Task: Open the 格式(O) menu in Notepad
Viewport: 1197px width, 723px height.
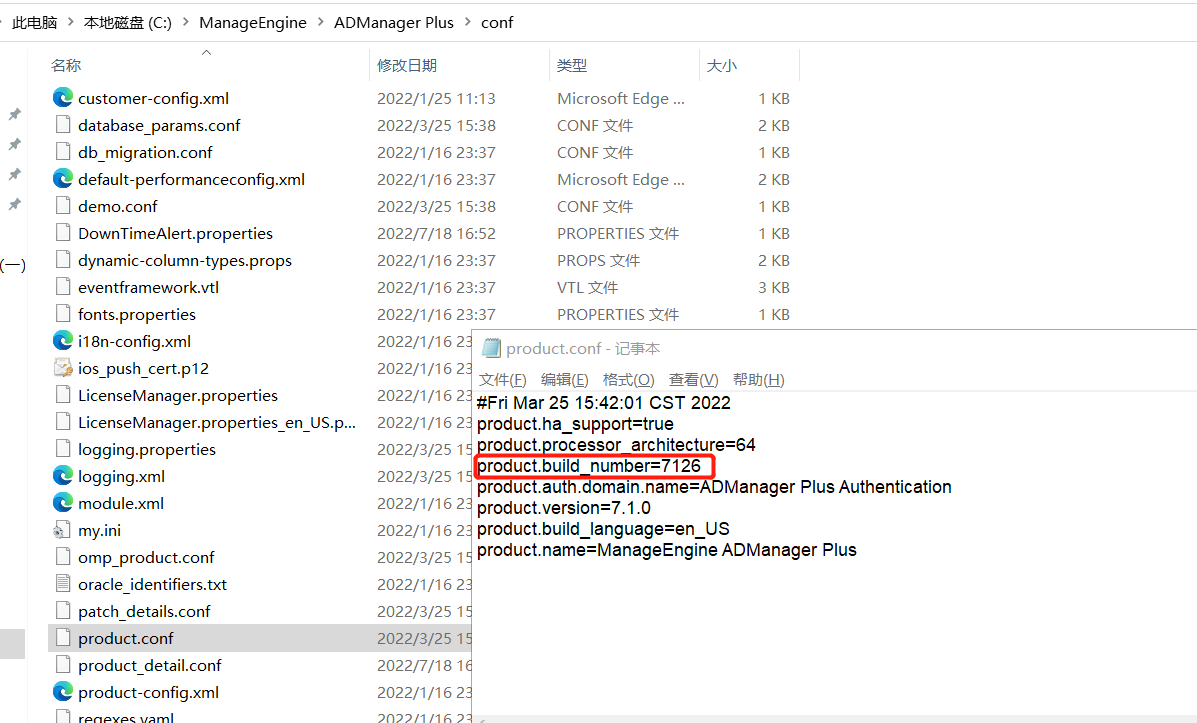Action: click(x=628, y=379)
